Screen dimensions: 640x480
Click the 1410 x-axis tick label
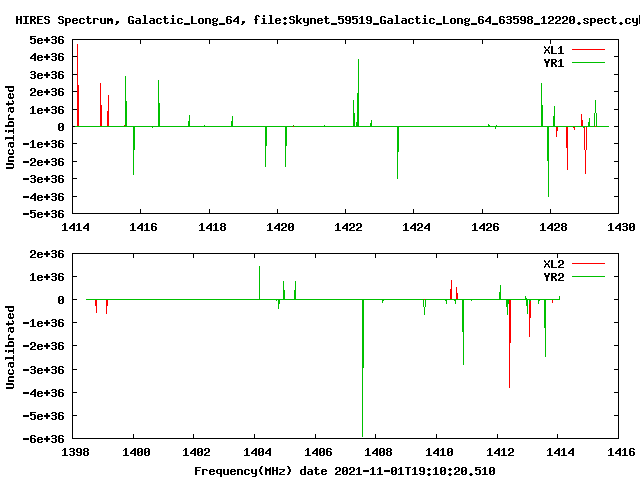point(439,452)
